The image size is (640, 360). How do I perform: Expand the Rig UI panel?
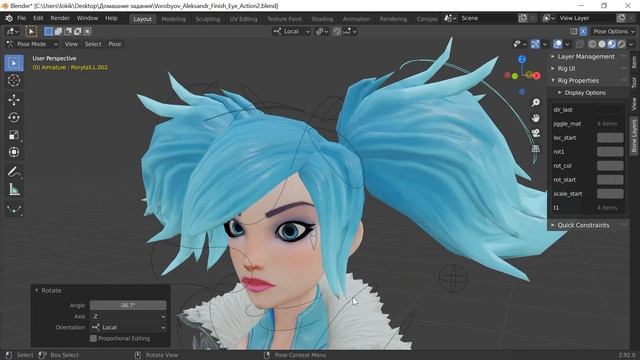566,69
